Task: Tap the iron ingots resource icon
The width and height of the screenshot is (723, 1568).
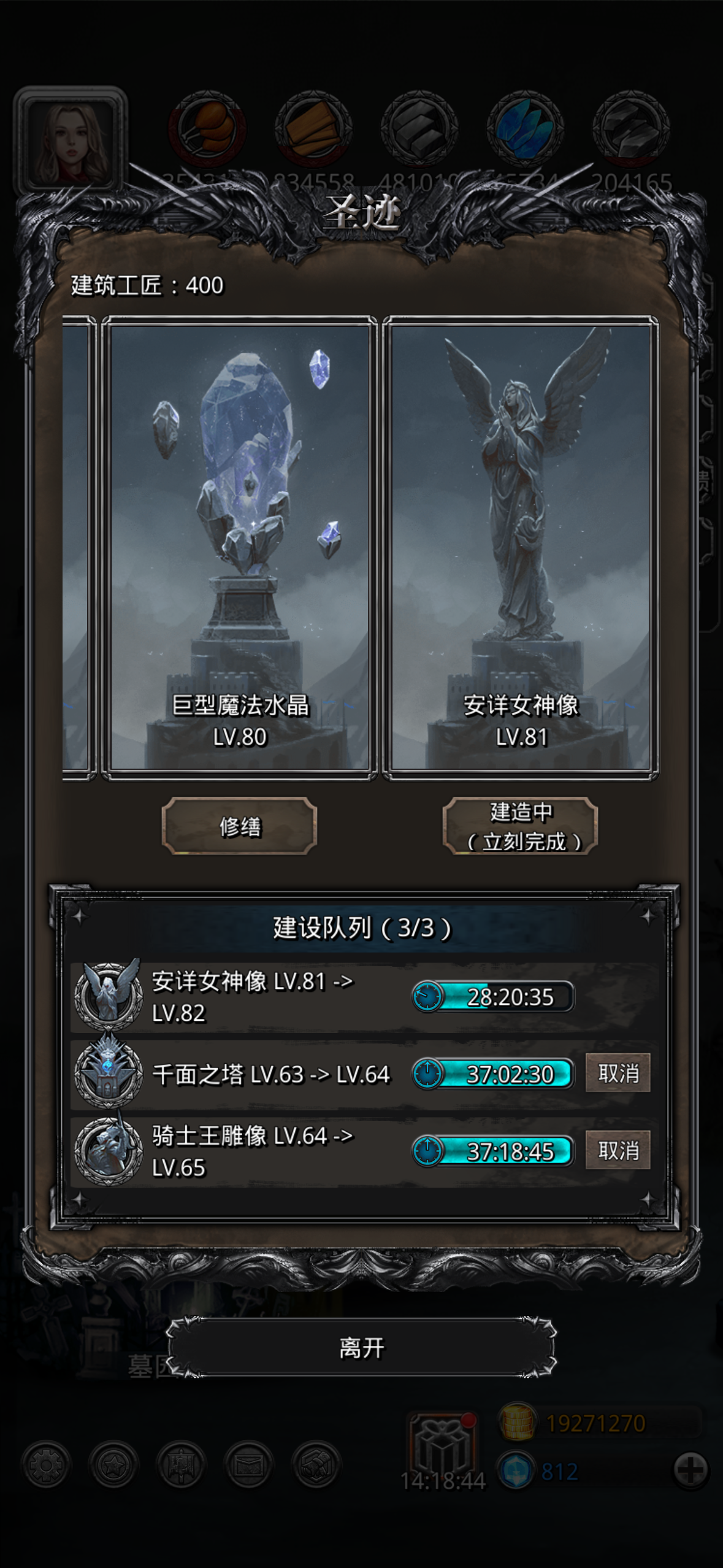Action: tap(419, 129)
